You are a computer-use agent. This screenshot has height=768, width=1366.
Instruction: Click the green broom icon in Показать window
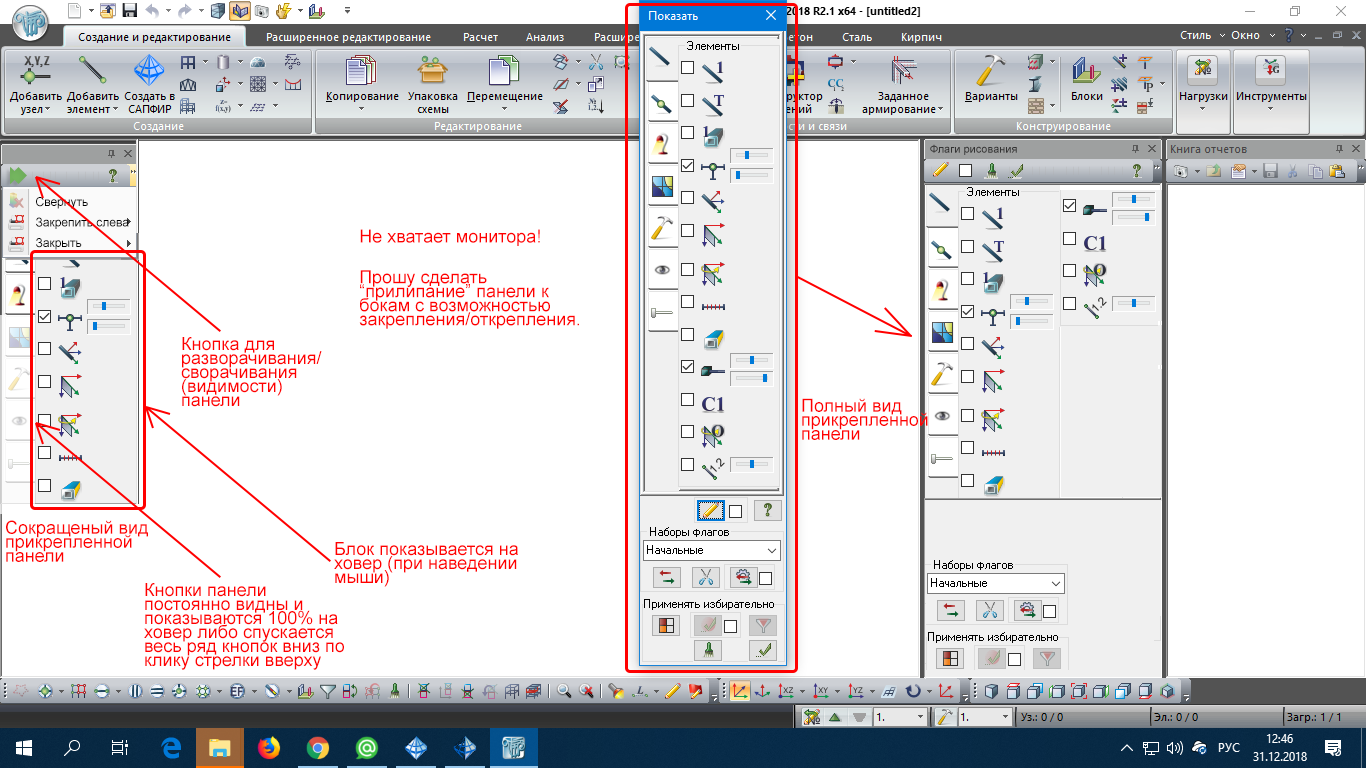click(x=708, y=650)
